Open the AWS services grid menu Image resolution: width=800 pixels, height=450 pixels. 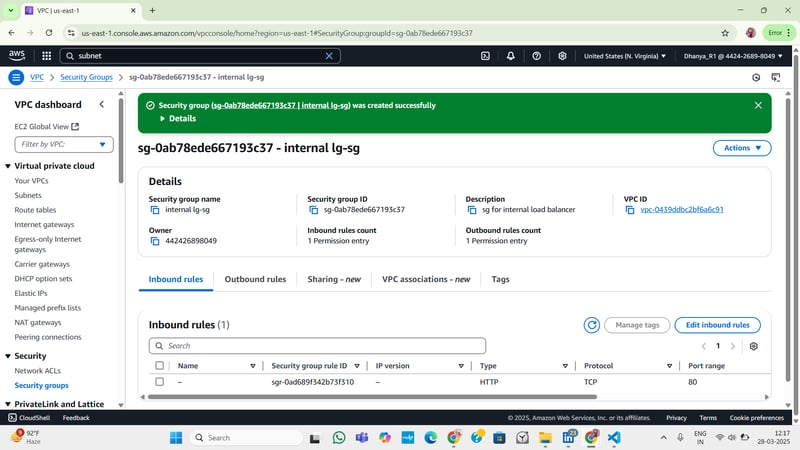point(46,56)
